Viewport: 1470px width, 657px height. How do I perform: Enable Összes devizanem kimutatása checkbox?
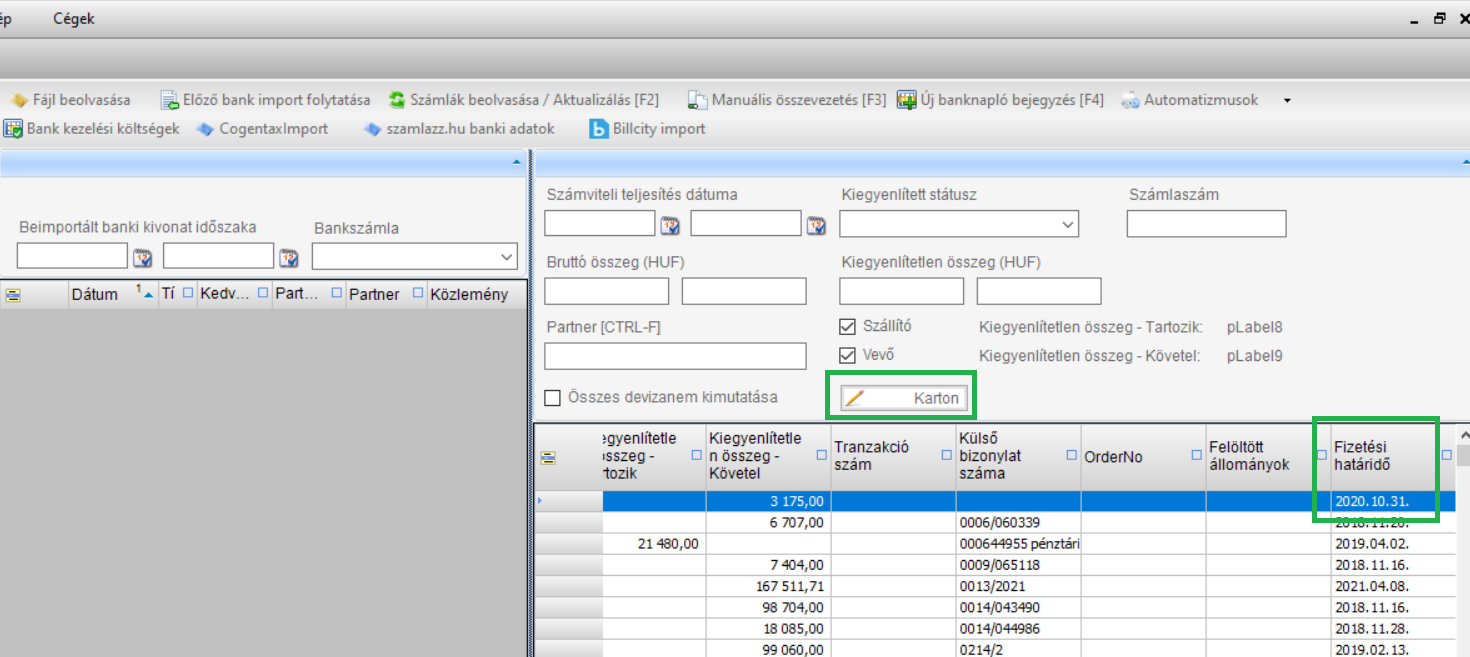[x=553, y=398]
